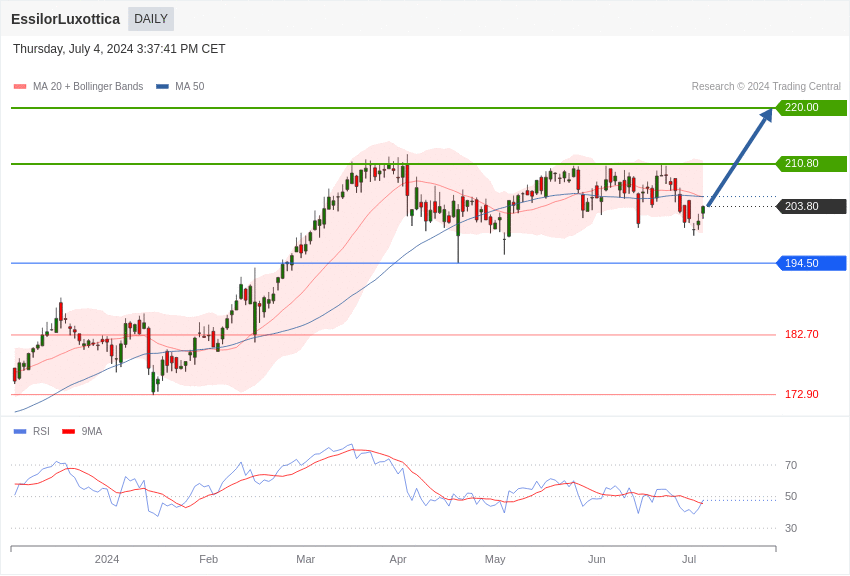Screen dimensions: 850x576
Task: Select the green 220.00 target price tag
Action: point(811,108)
